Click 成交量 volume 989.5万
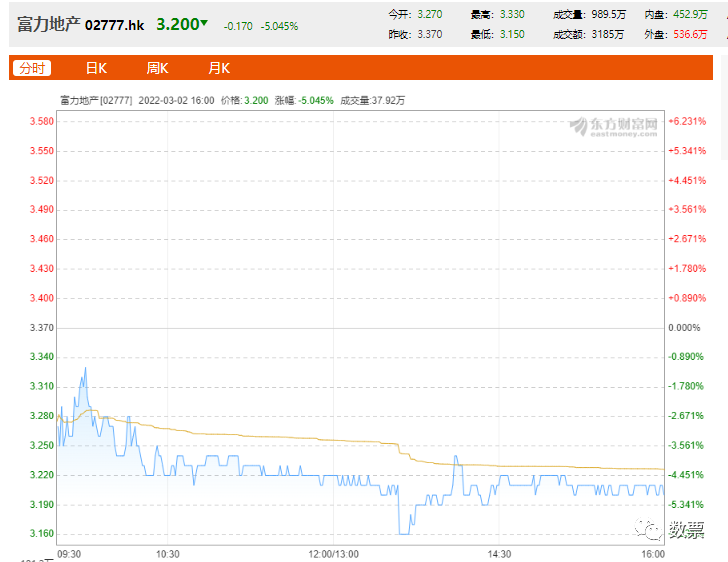This screenshot has width=728, height=562. [x=609, y=14]
